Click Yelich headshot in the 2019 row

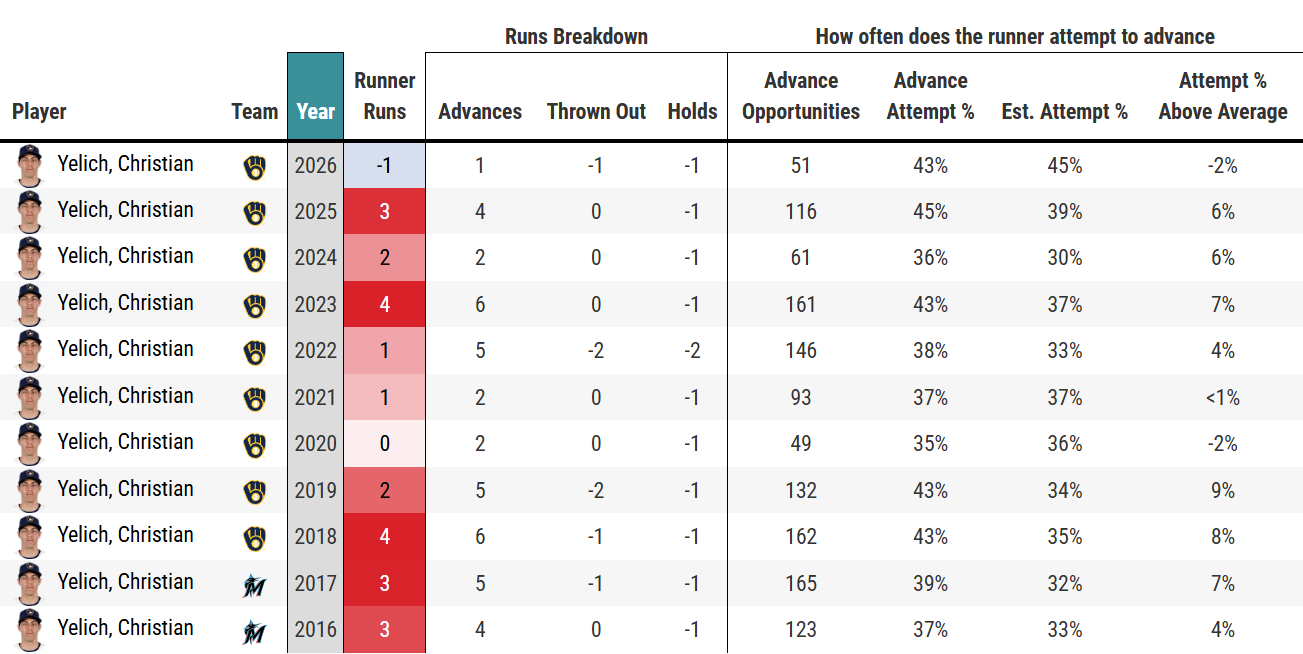[31, 491]
